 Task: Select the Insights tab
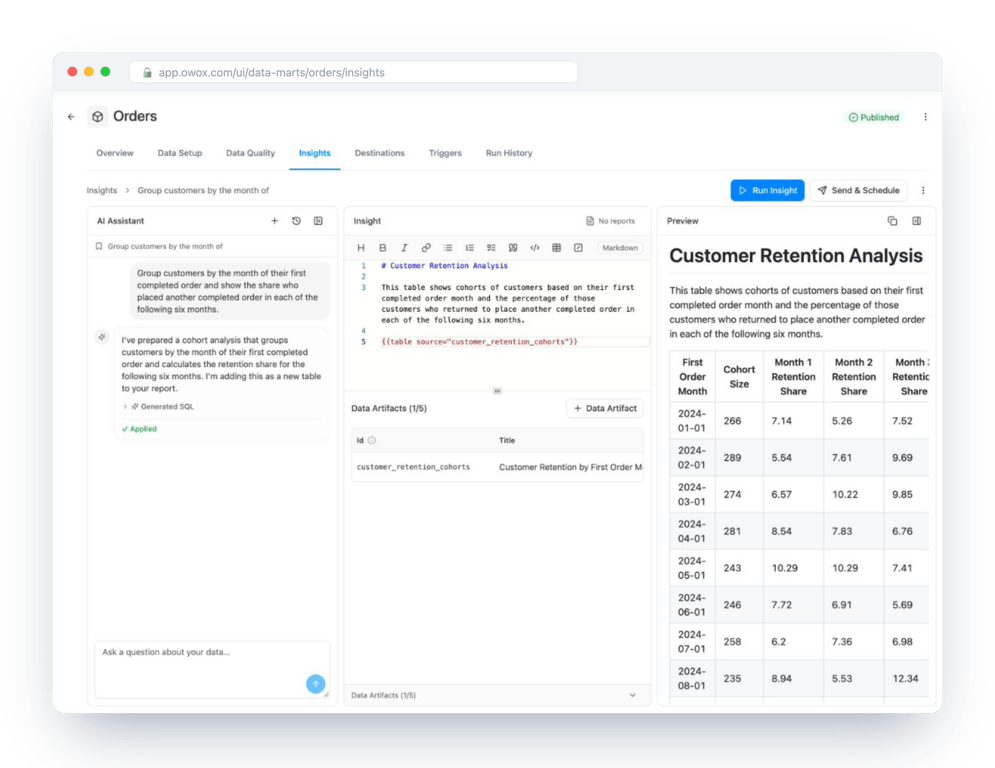point(315,153)
